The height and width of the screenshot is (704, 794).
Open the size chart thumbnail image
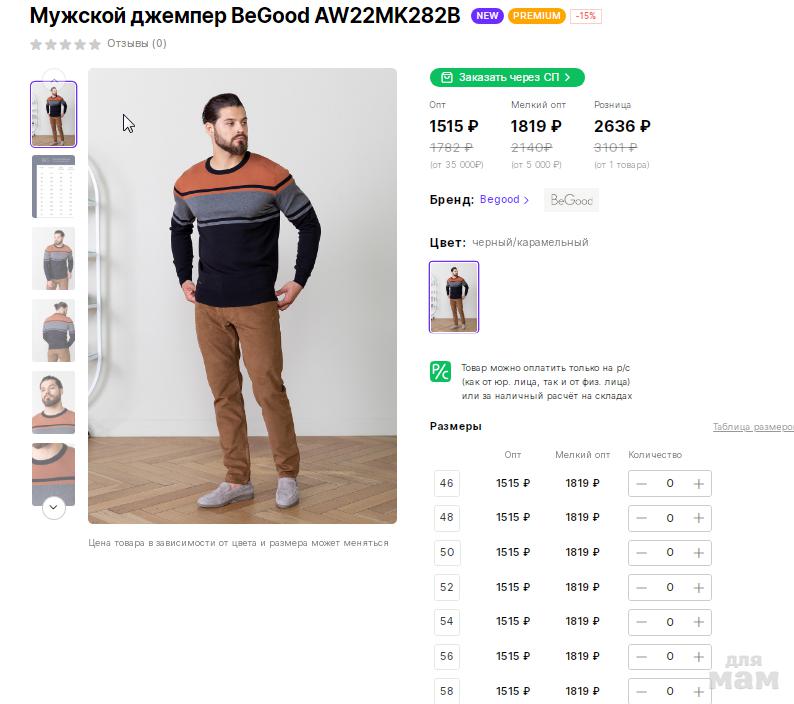(54, 186)
